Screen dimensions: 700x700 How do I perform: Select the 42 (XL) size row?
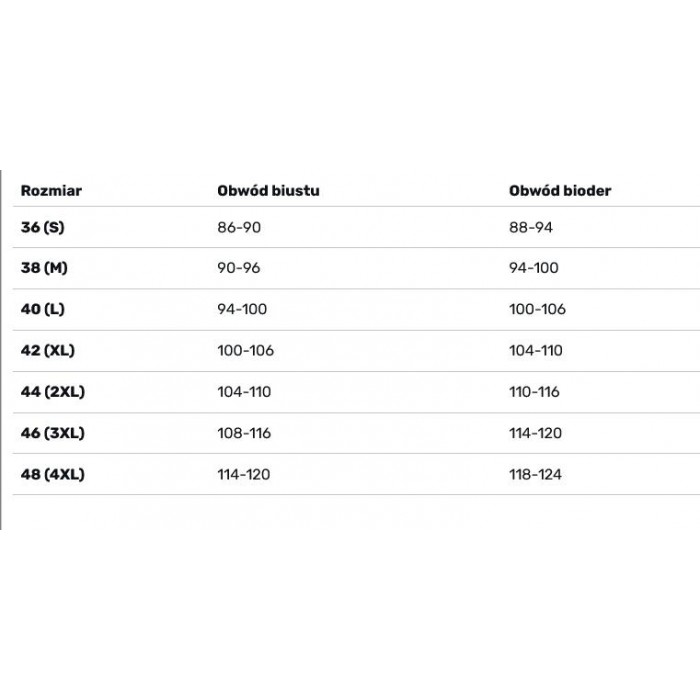[x=356, y=350]
